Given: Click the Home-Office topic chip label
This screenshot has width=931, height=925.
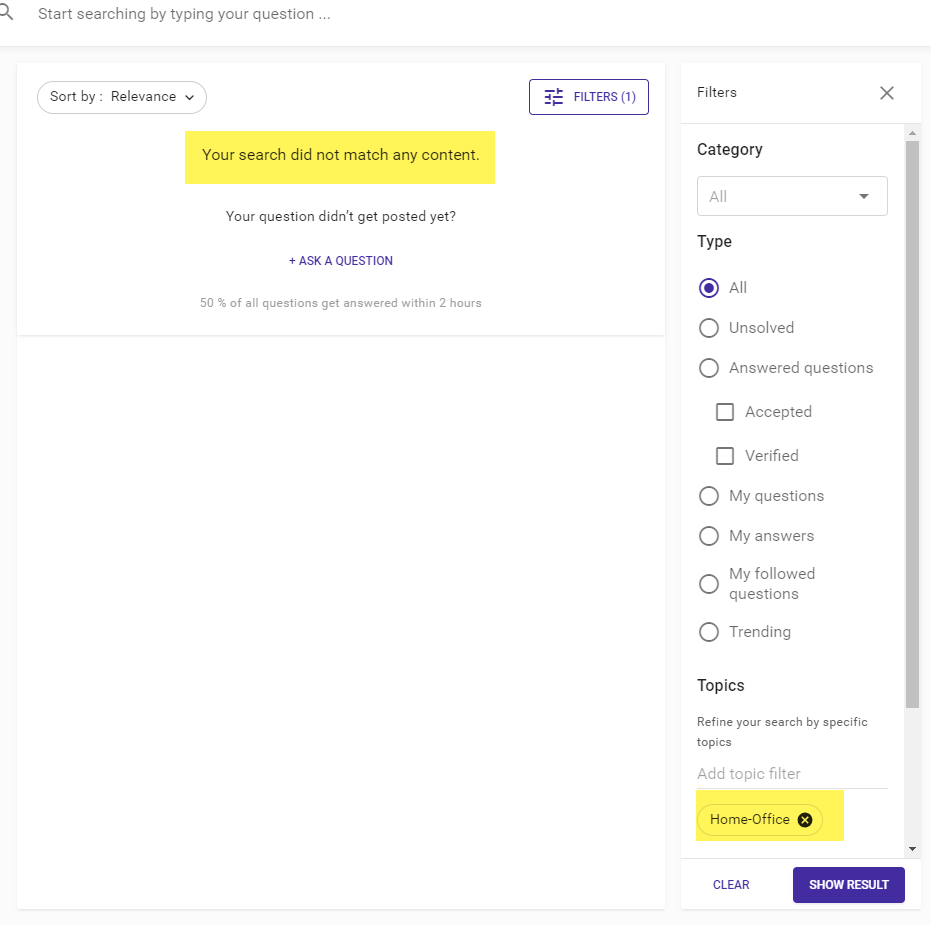Looking at the screenshot, I should [749, 819].
